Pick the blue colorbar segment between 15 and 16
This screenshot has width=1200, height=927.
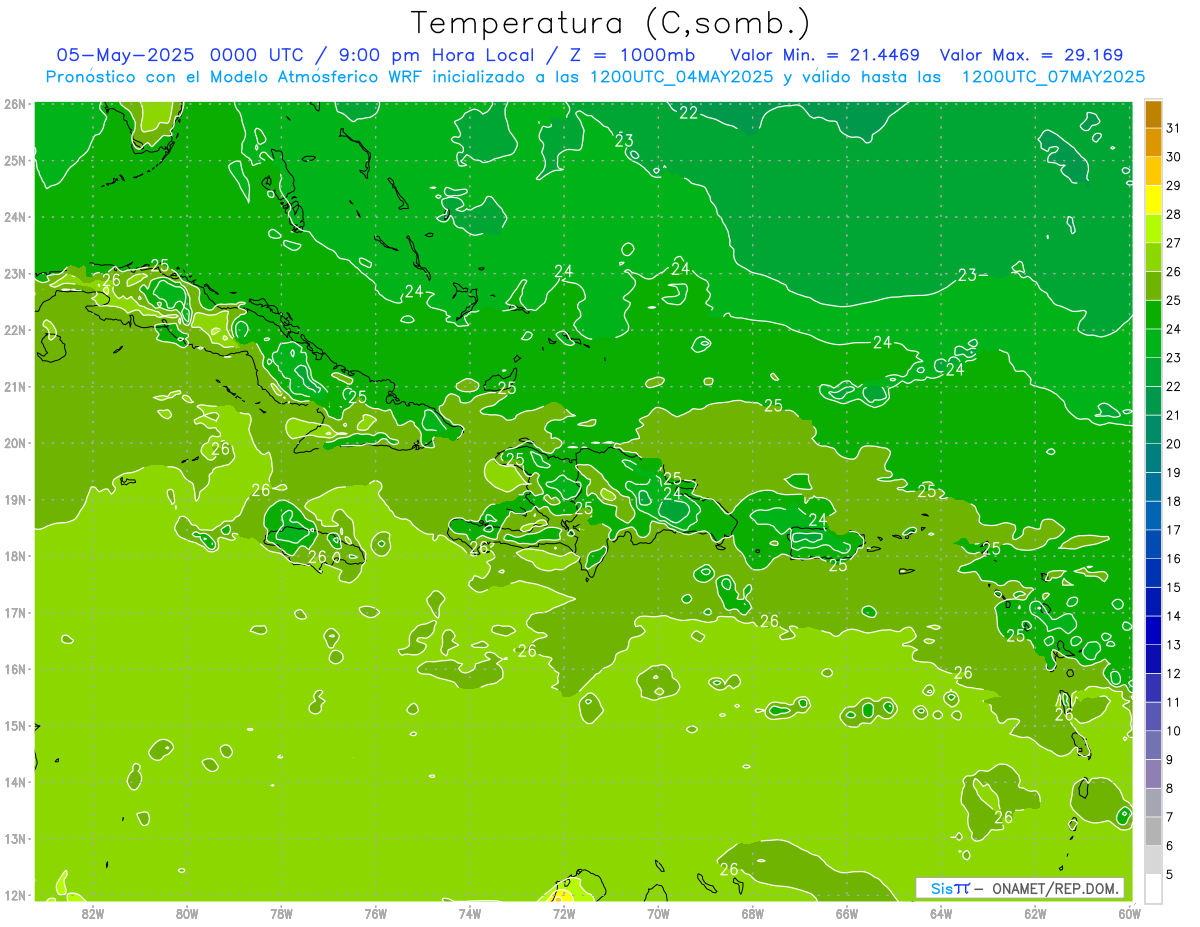pos(1153,573)
